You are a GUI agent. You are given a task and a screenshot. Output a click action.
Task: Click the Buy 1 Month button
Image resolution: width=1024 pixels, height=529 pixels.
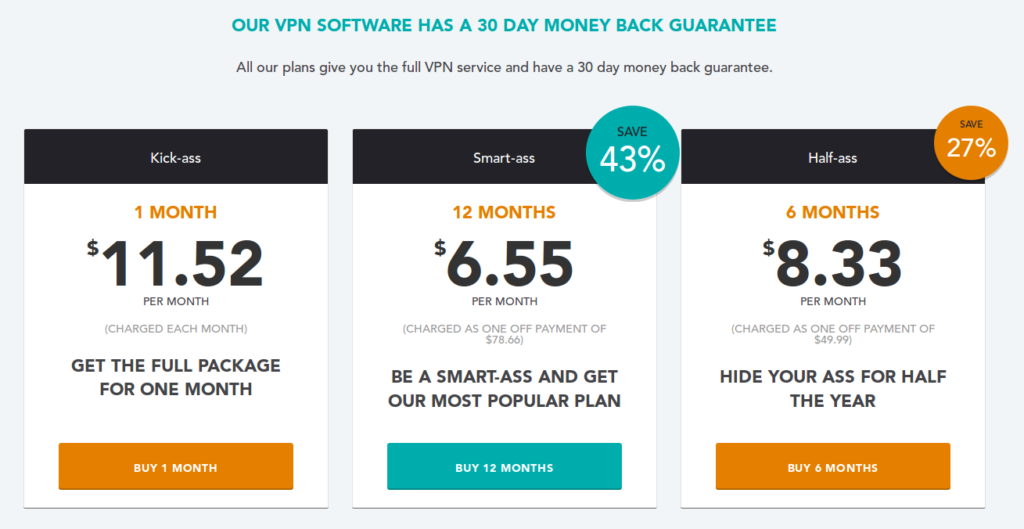pos(176,466)
